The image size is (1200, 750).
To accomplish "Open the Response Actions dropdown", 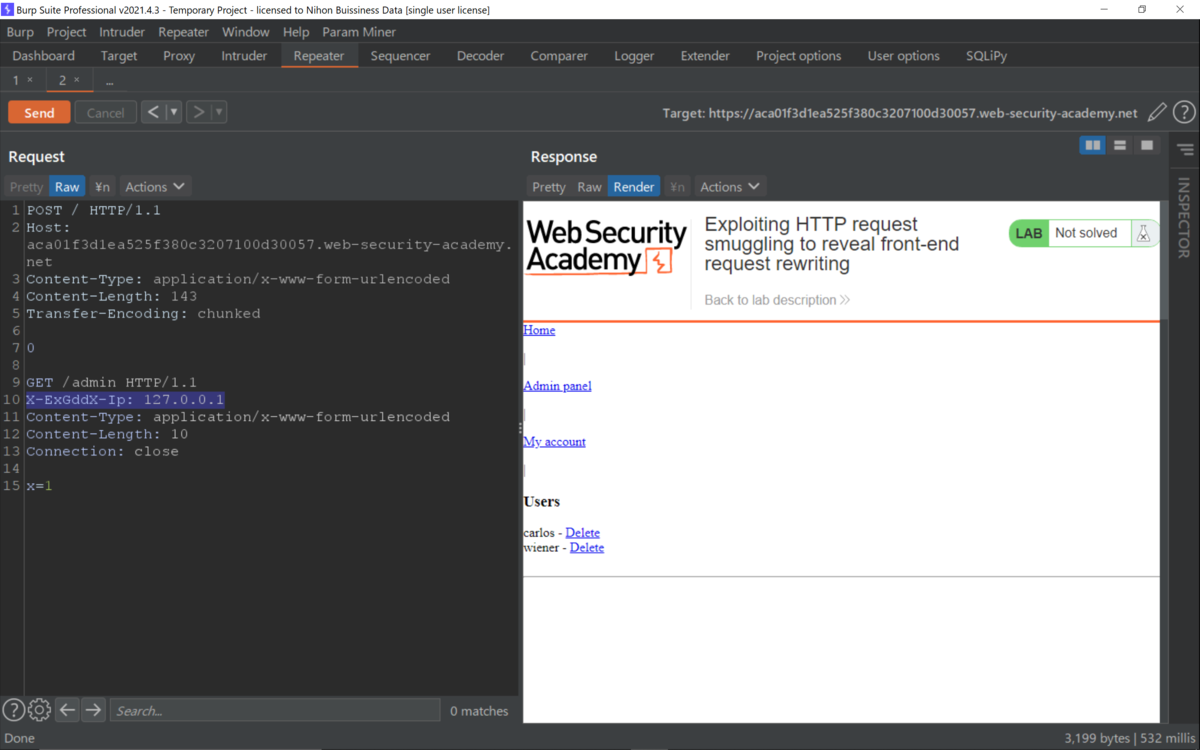I will pos(730,187).
